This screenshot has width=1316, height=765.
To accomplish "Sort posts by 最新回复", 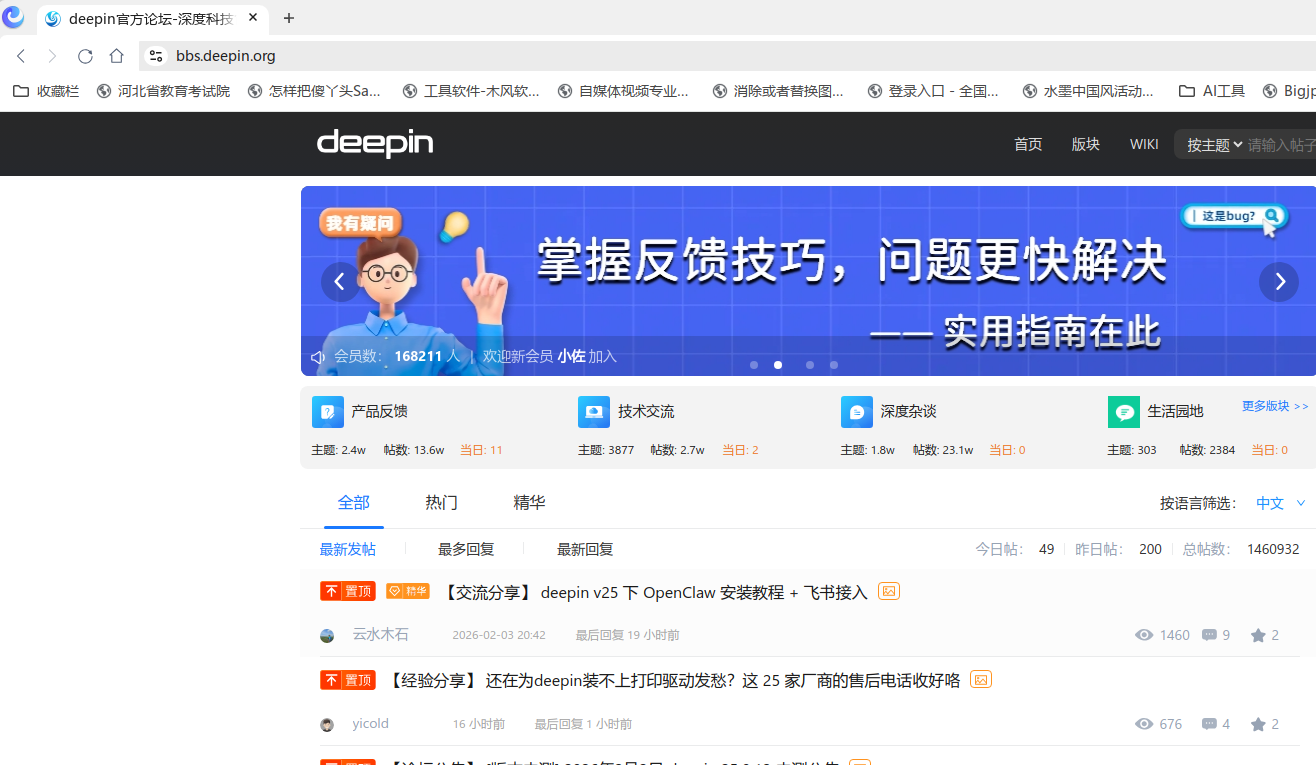I will [x=585, y=549].
